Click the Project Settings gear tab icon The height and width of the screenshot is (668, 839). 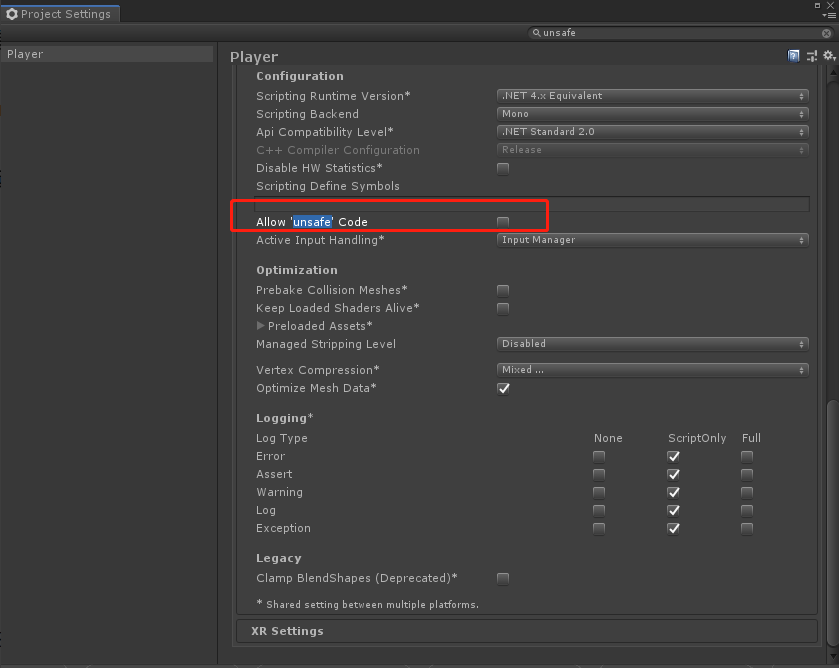click(12, 14)
